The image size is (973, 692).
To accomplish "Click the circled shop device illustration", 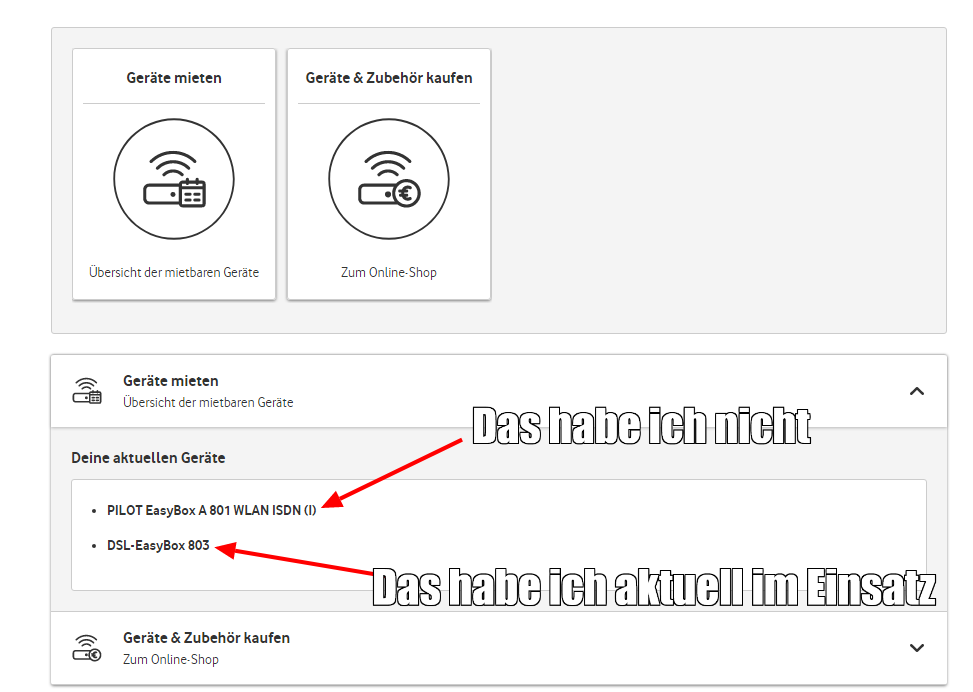I will (388, 179).
